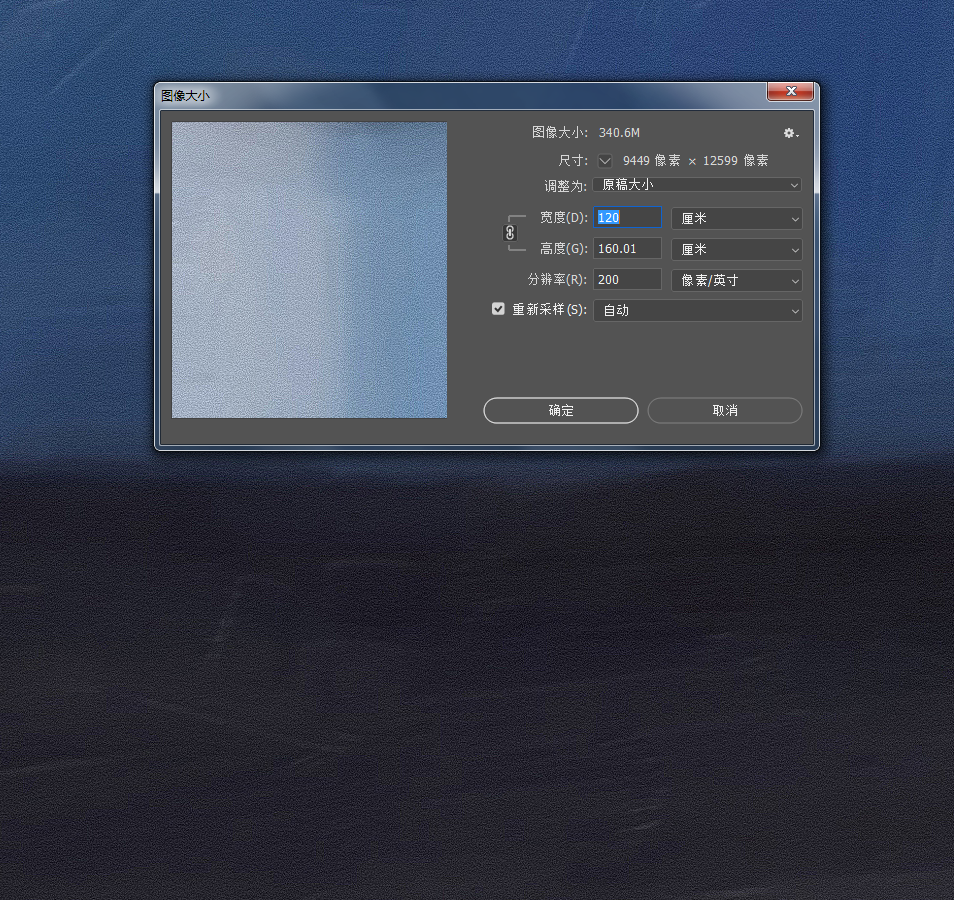Open the height unit 厘米 dropdown
954x900 pixels.
737,249
